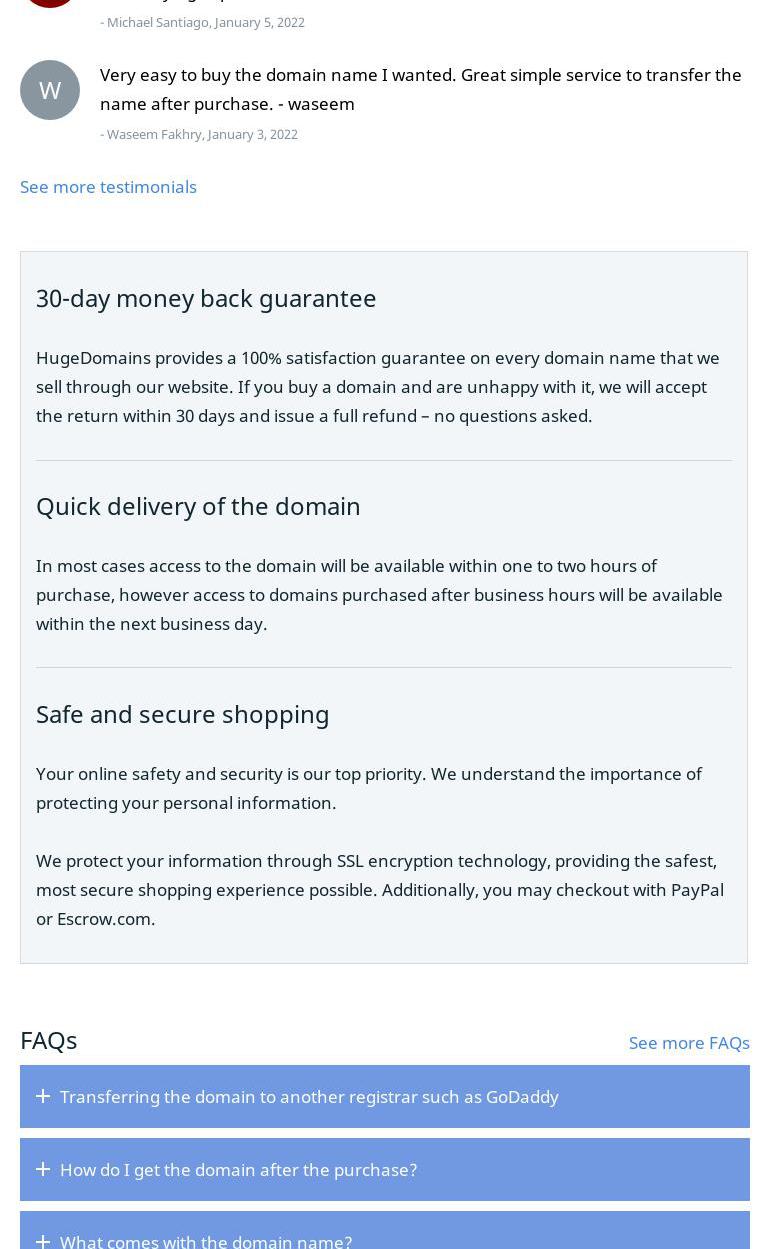Open the See more testimonials link
The width and height of the screenshot is (770, 1249).
[108, 187]
